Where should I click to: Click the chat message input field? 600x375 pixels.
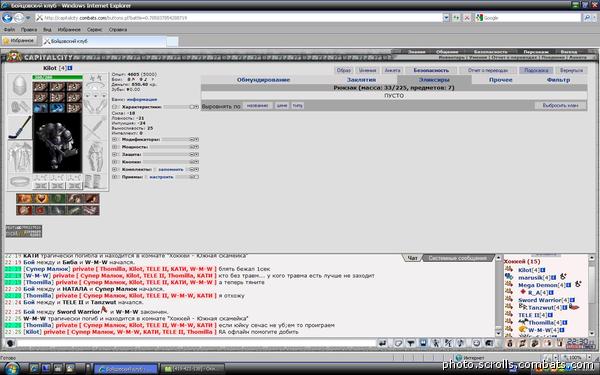coord(196,343)
